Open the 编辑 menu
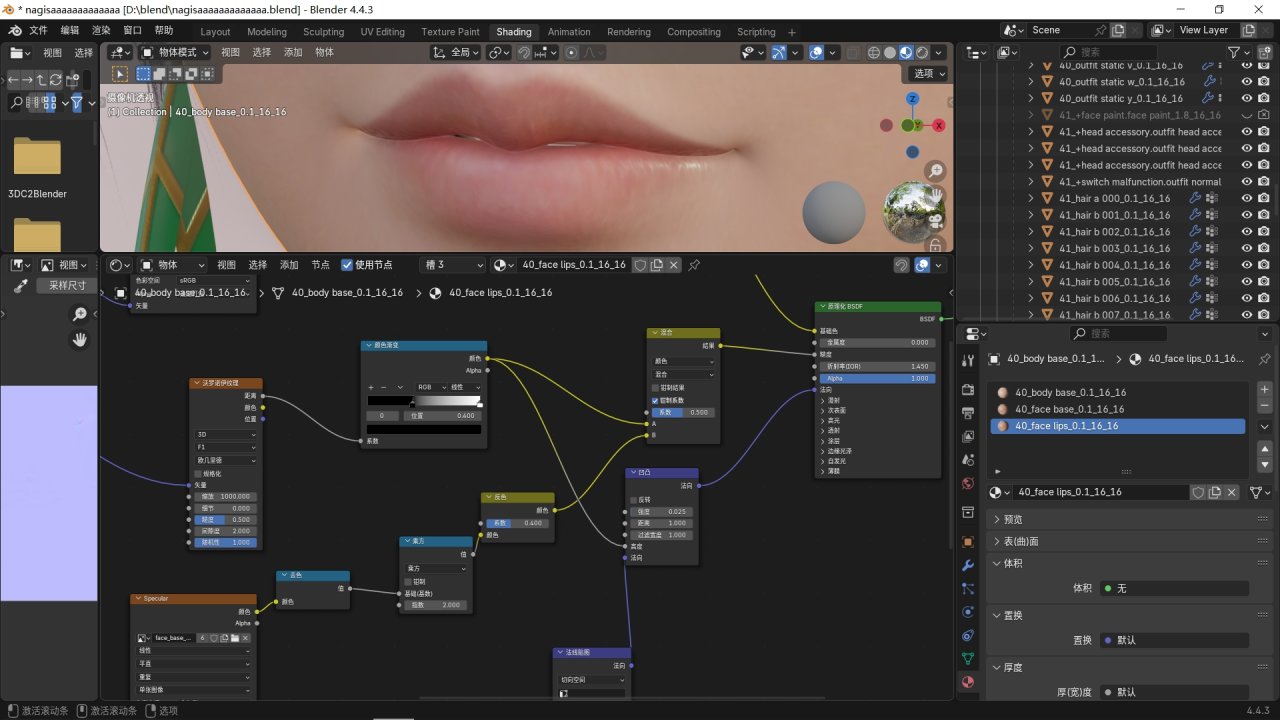This screenshot has width=1280, height=720. 69,31
